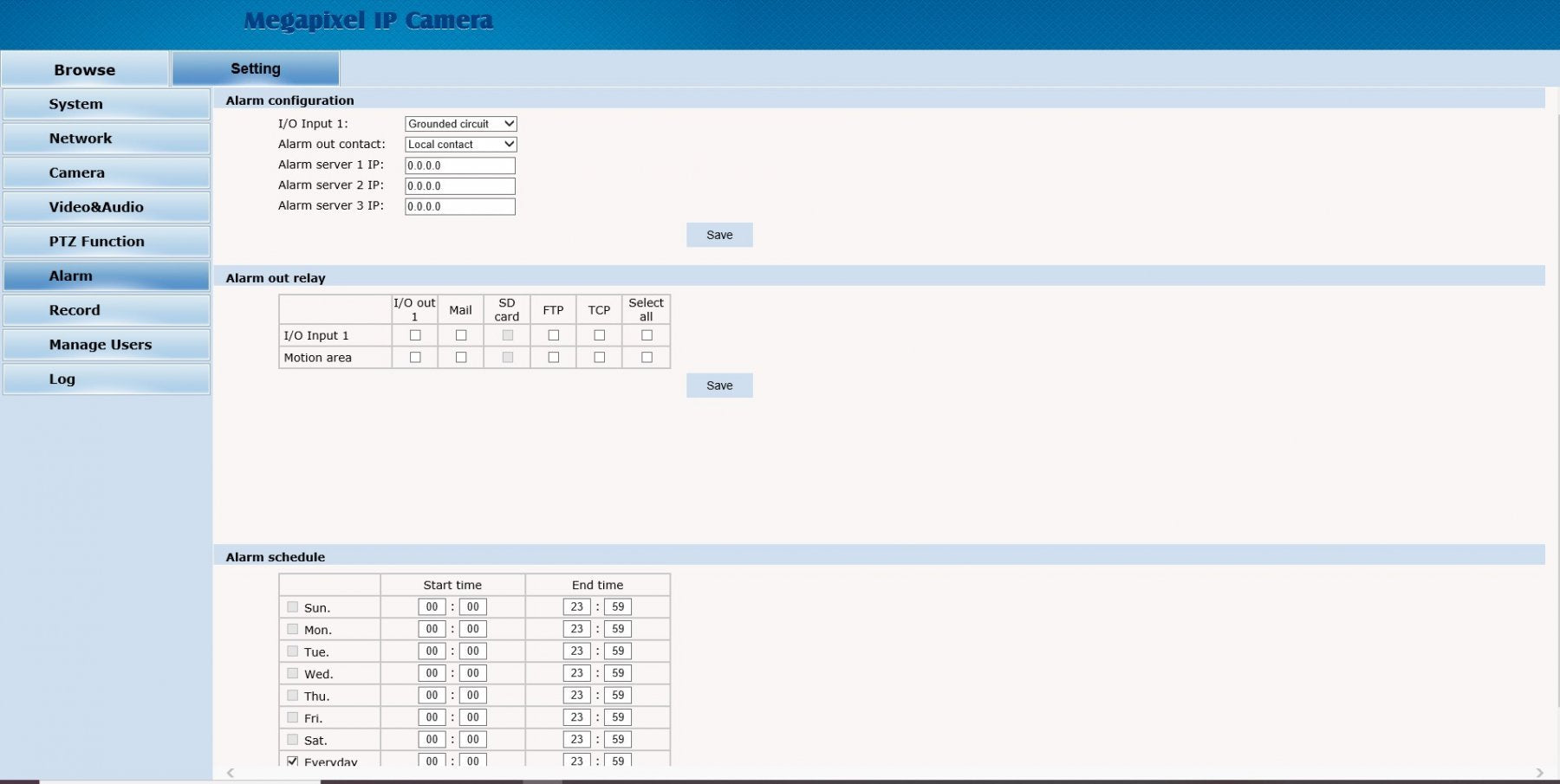Enable TCP for Motion area
The height and width of the screenshot is (784, 1560).
[x=600, y=357]
